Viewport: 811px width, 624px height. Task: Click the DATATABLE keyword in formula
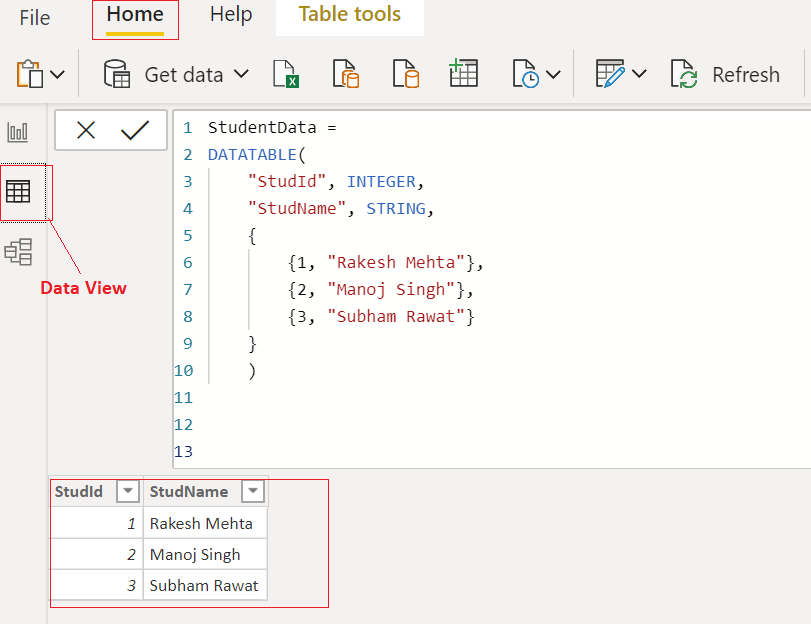click(x=252, y=154)
